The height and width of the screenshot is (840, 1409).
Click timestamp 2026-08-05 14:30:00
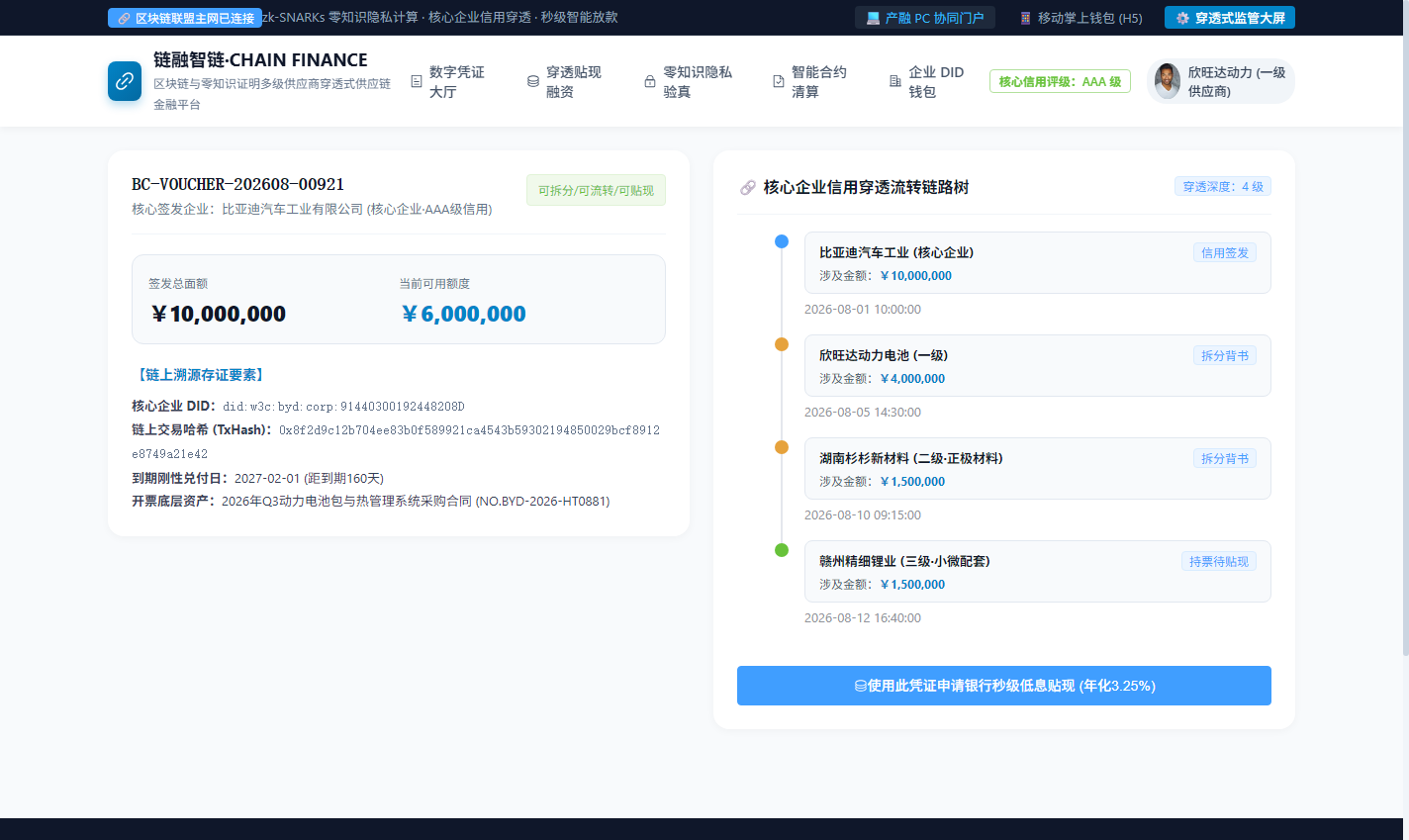863,413
